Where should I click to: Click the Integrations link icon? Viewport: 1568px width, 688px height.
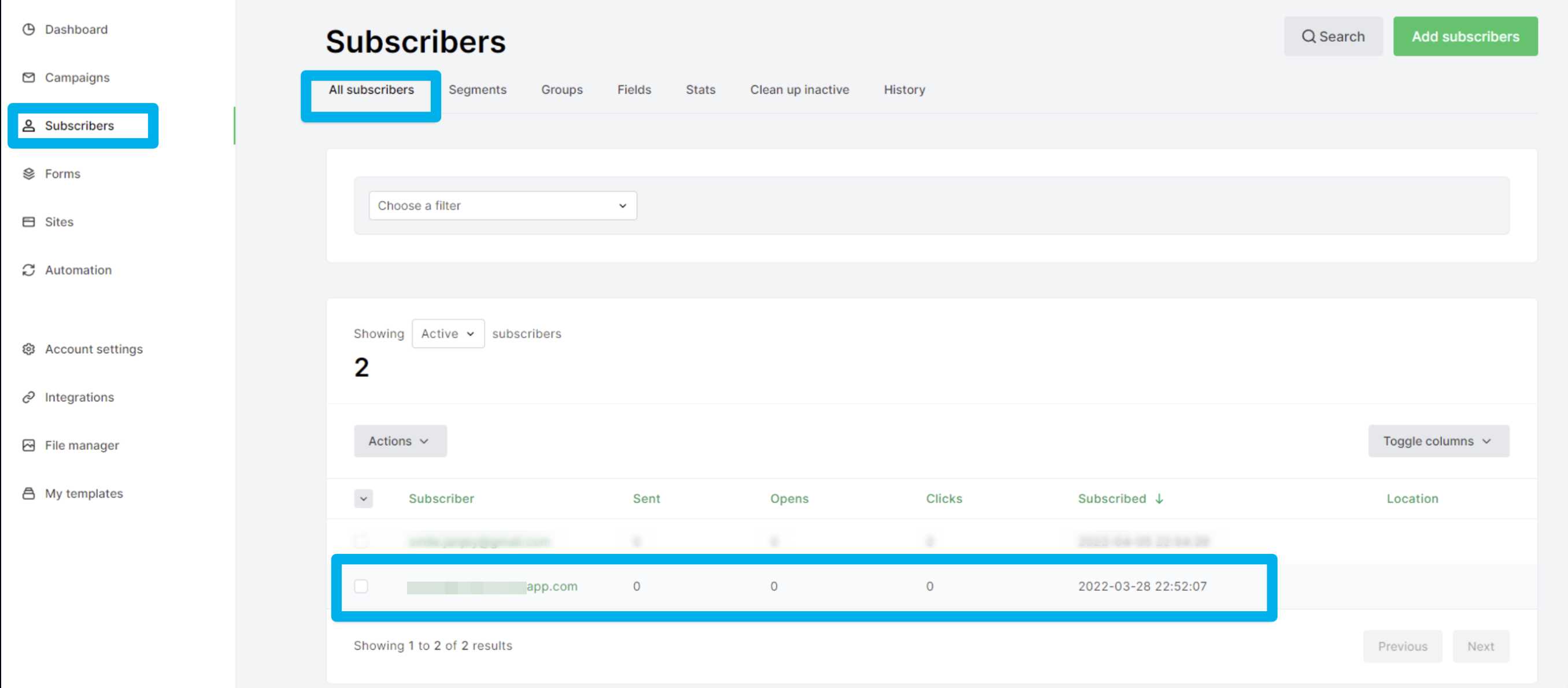[28, 397]
